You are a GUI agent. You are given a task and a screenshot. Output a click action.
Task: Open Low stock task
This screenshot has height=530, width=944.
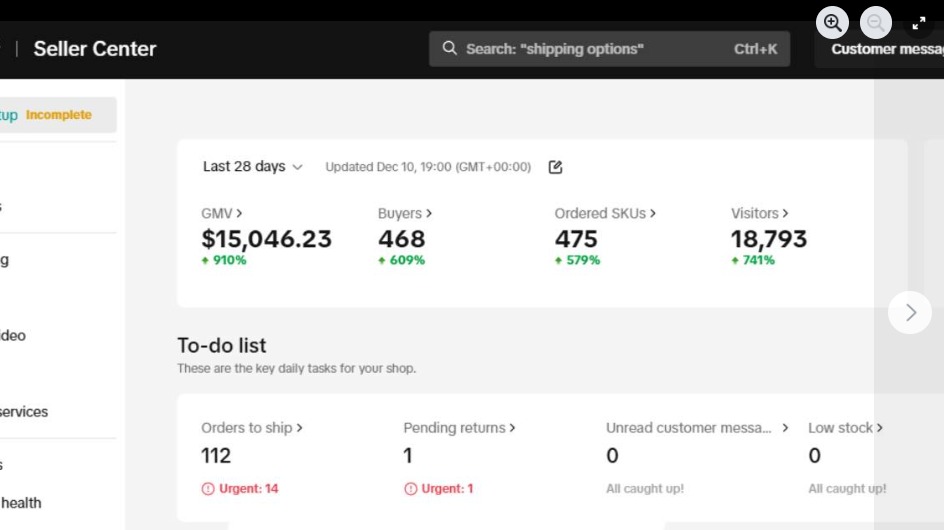845,428
